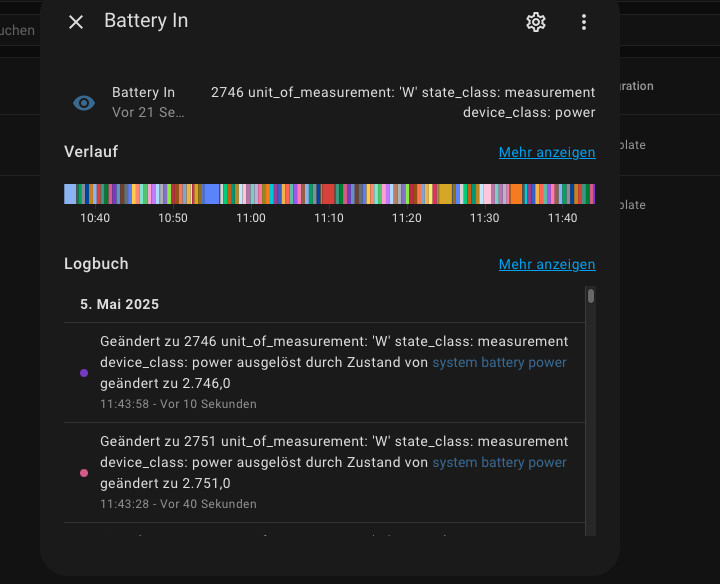Select wide blue segment before 11:00 in timeline

coord(212,194)
